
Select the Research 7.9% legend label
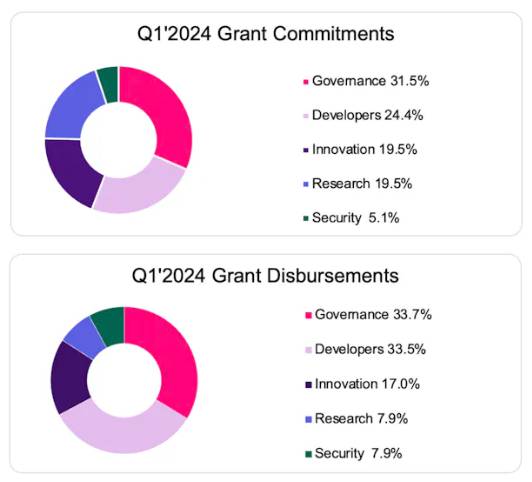point(361,419)
